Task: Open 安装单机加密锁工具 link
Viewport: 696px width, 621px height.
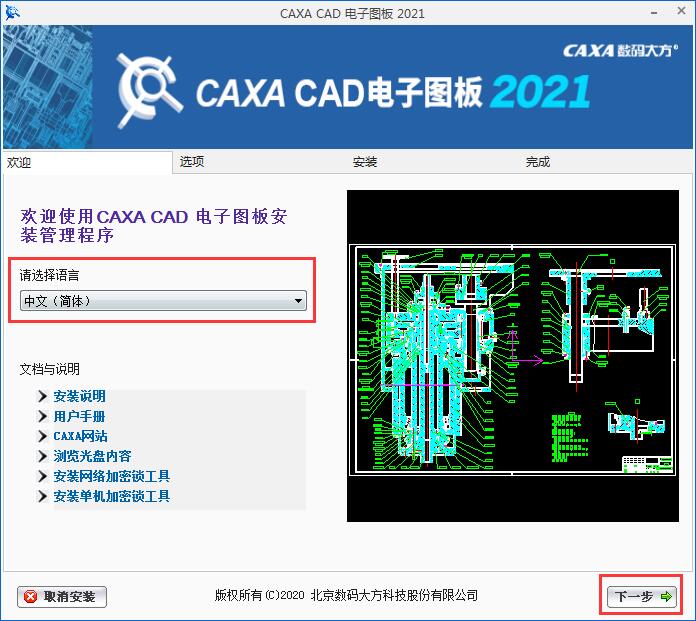Action: [x=112, y=496]
